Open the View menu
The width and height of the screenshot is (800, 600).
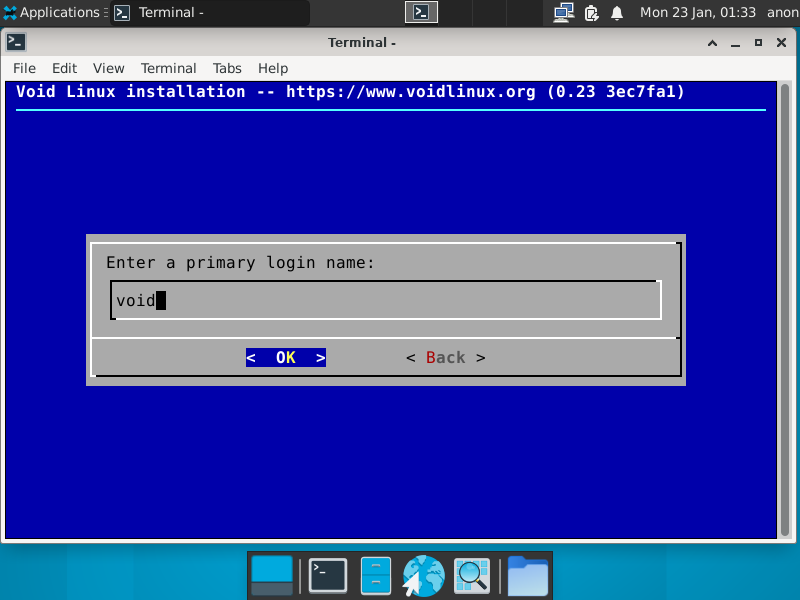point(108,68)
